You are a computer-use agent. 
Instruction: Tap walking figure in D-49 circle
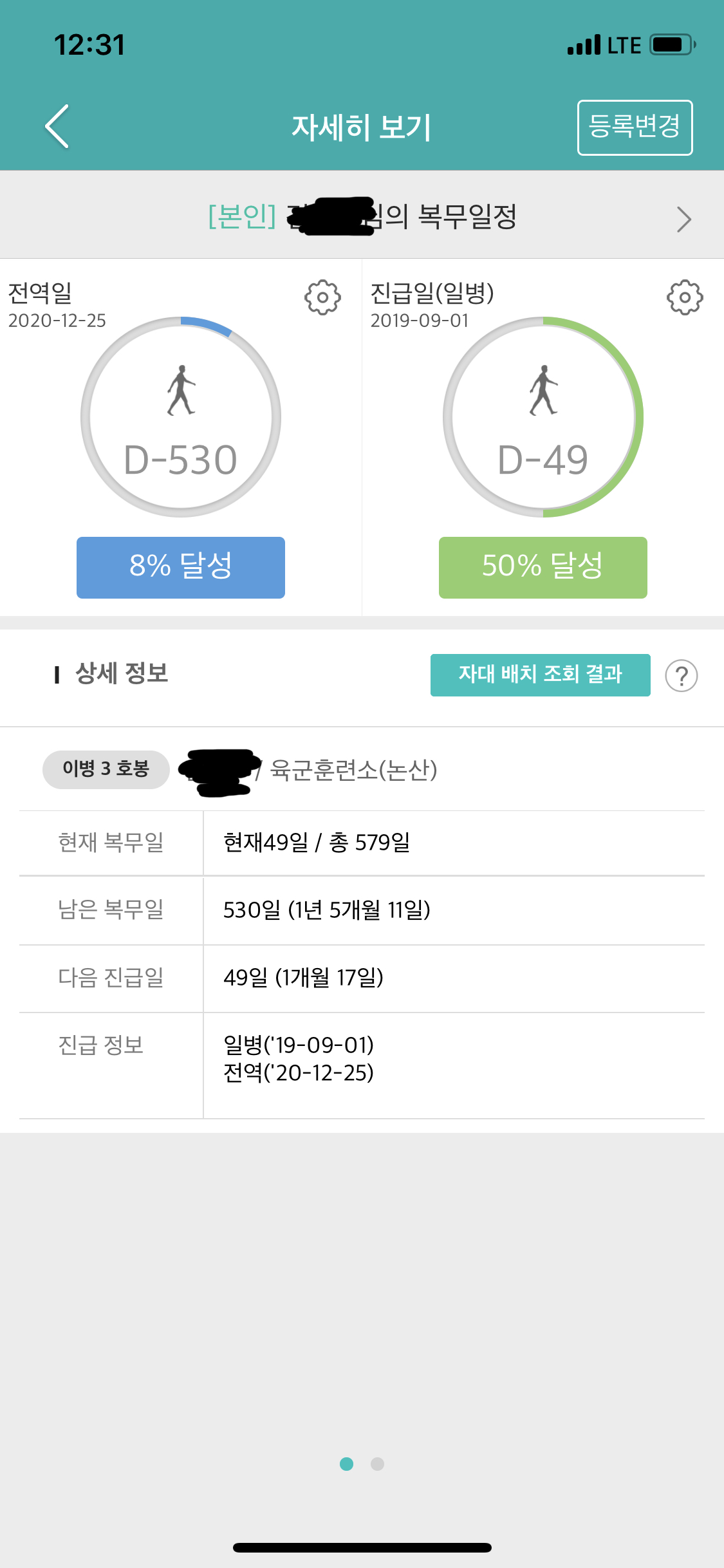543,391
